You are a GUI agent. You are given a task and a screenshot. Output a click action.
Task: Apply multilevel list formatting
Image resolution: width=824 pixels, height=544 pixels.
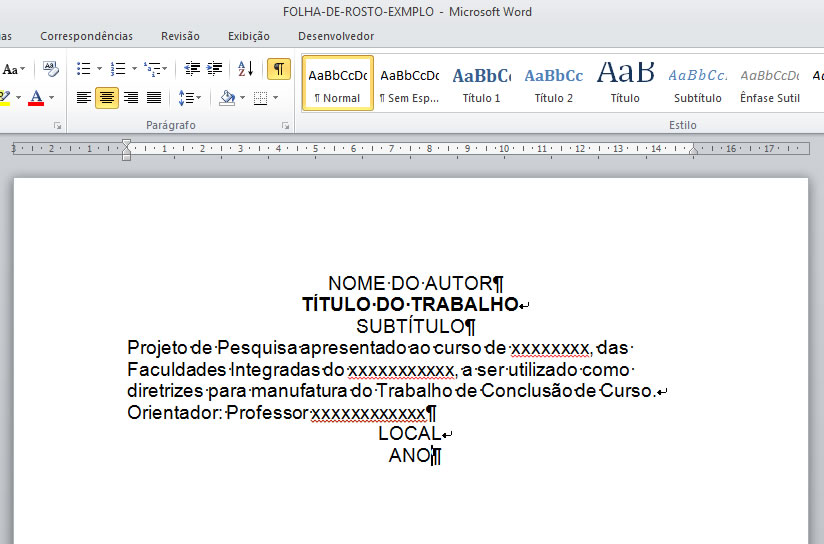point(152,69)
